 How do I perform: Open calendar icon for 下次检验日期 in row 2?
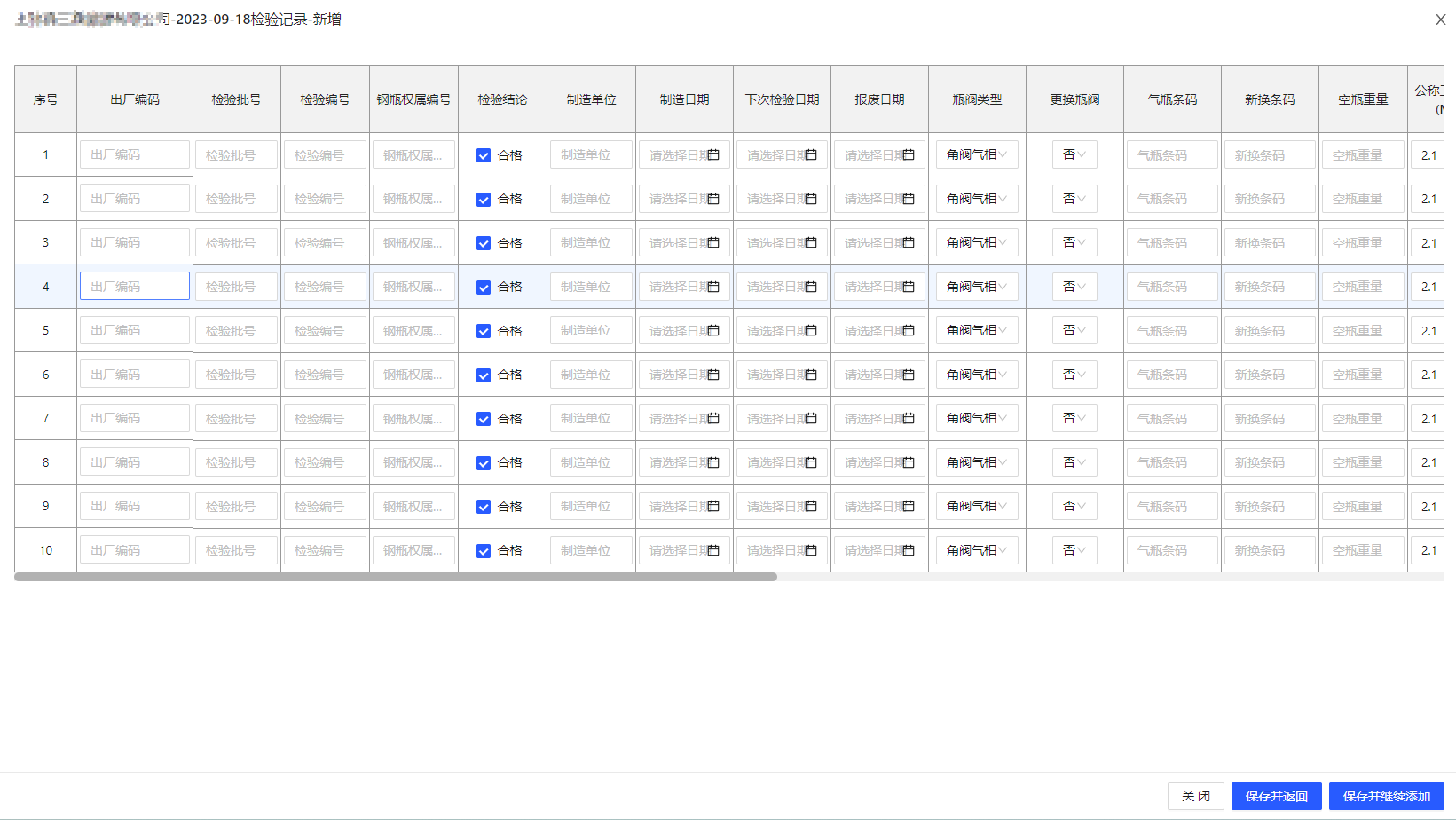811,199
